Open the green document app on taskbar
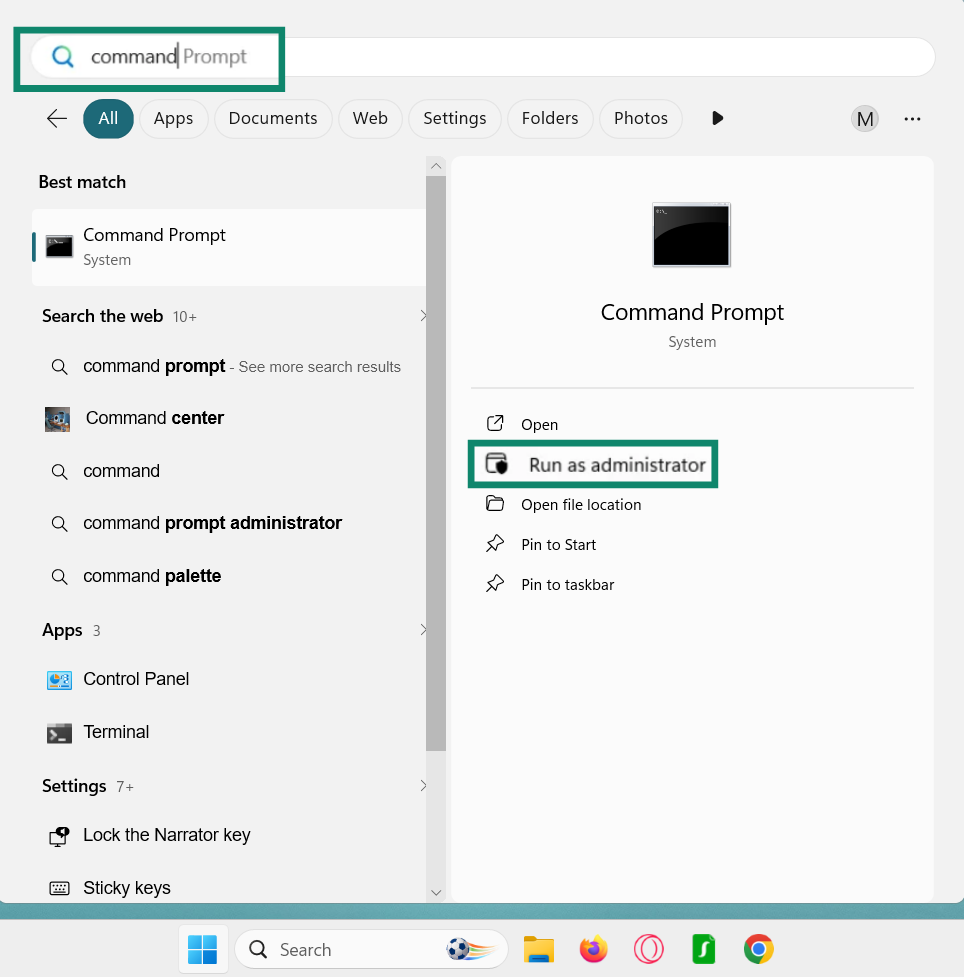Viewport: 964px width, 977px height. click(x=704, y=950)
